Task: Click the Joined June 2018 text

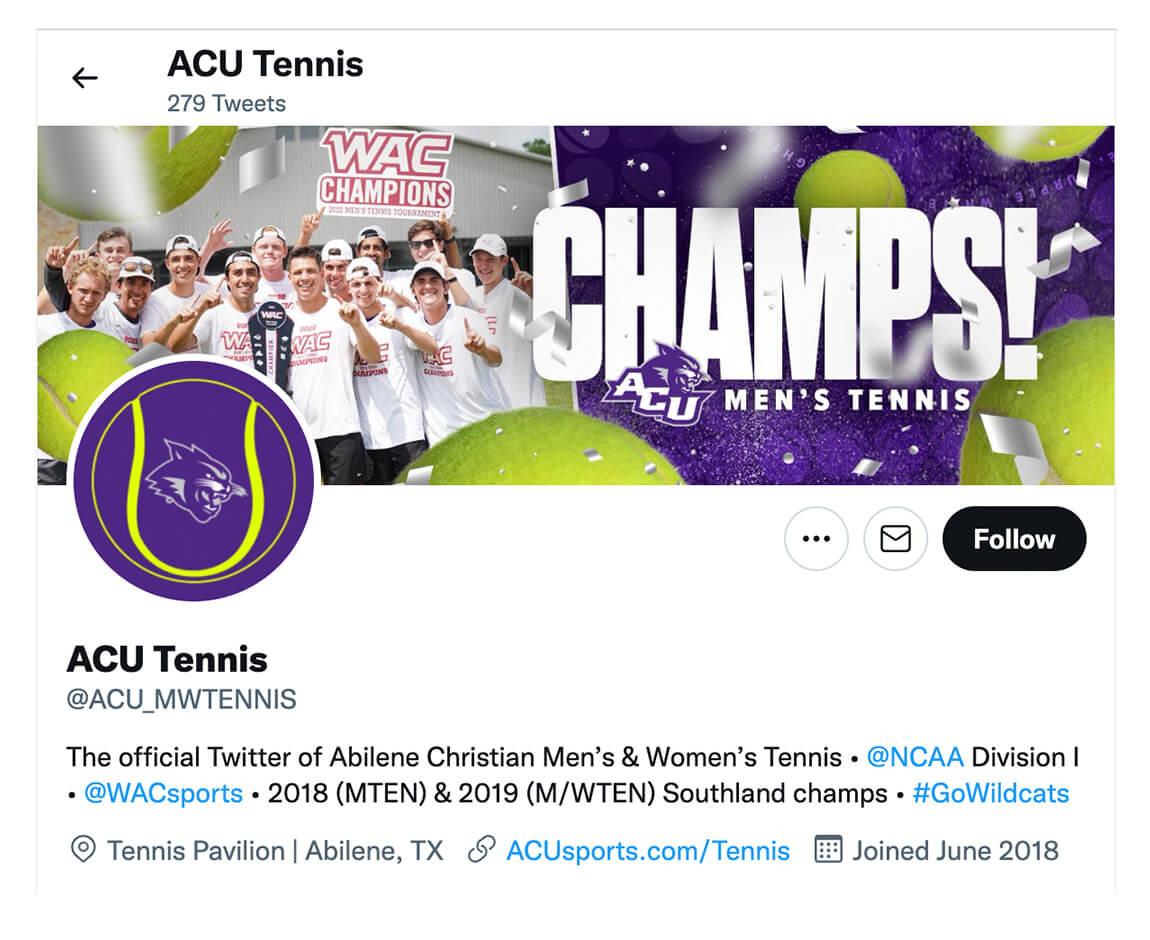Action: click(954, 851)
